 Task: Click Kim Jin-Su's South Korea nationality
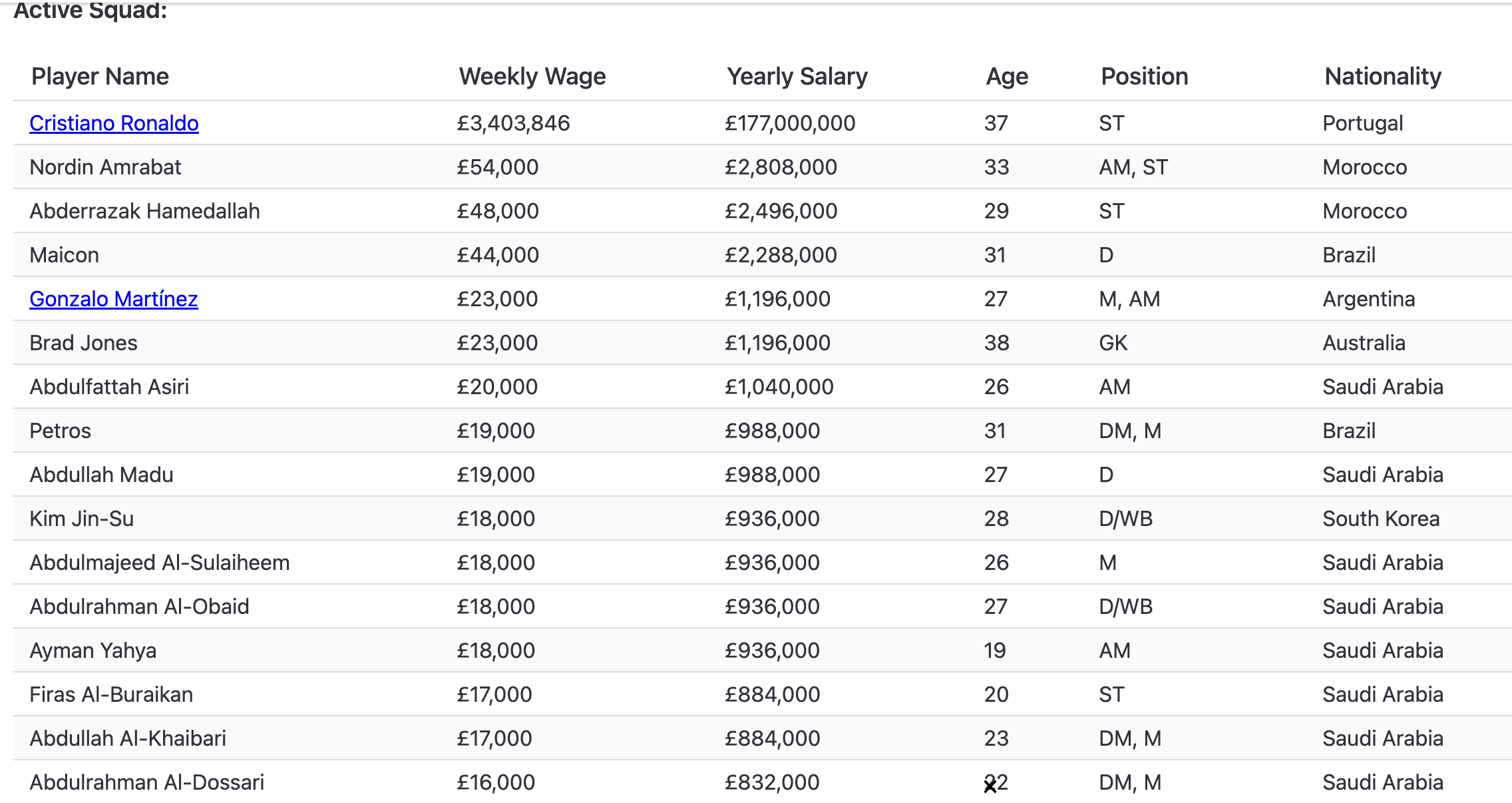click(1381, 519)
